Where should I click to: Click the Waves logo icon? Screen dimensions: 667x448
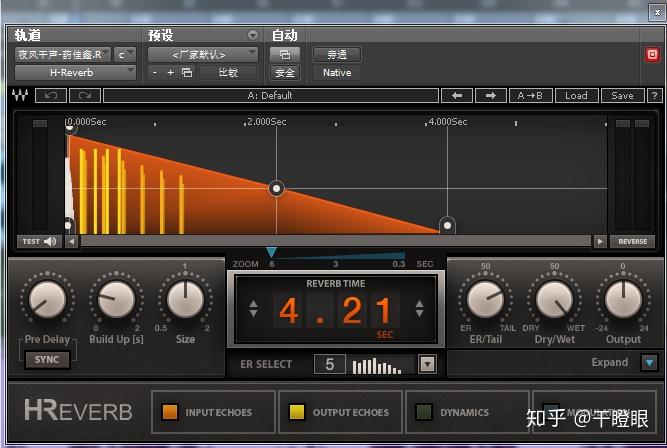pos(20,96)
